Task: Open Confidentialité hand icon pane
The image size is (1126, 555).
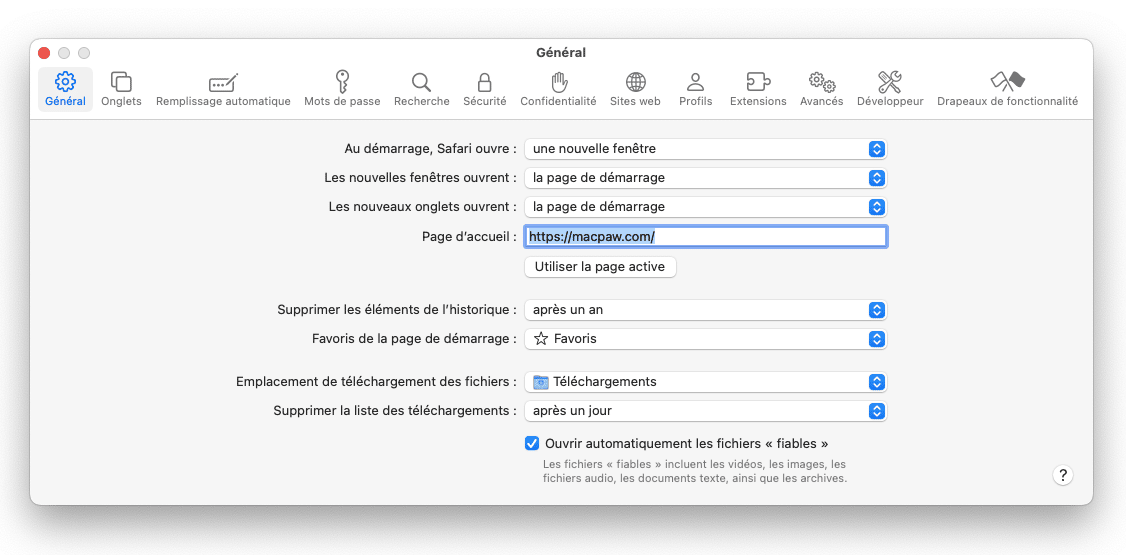Action: click(x=558, y=90)
